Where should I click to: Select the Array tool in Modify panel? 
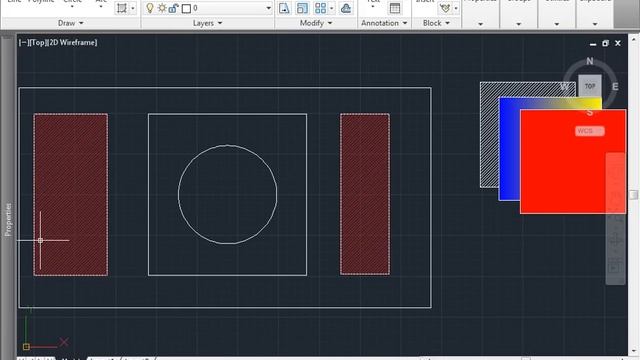(x=320, y=8)
